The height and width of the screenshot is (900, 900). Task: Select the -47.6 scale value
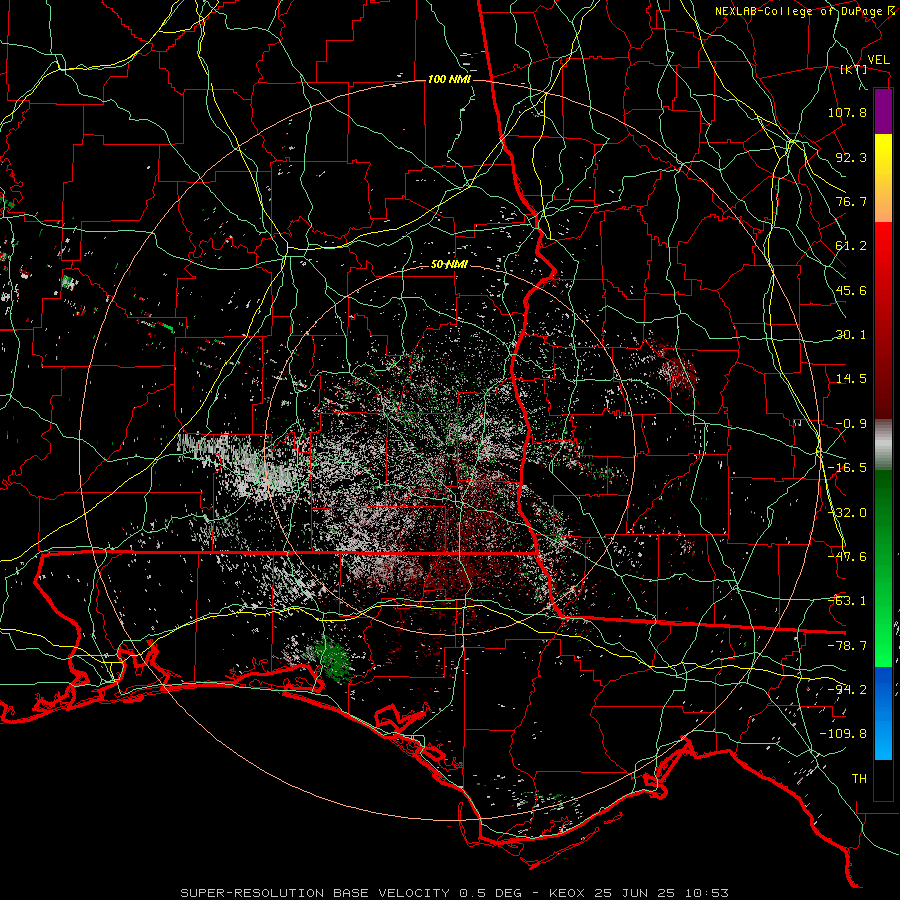[847, 557]
